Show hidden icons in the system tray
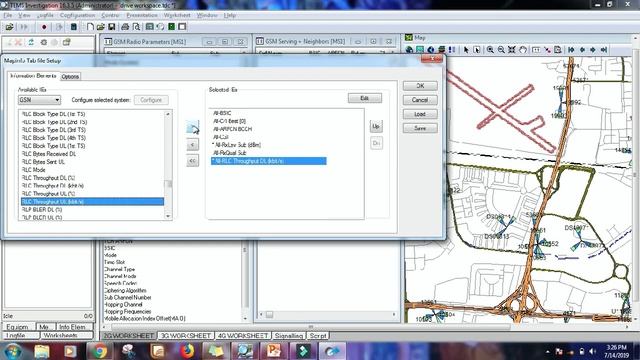 (x=547, y=351)
